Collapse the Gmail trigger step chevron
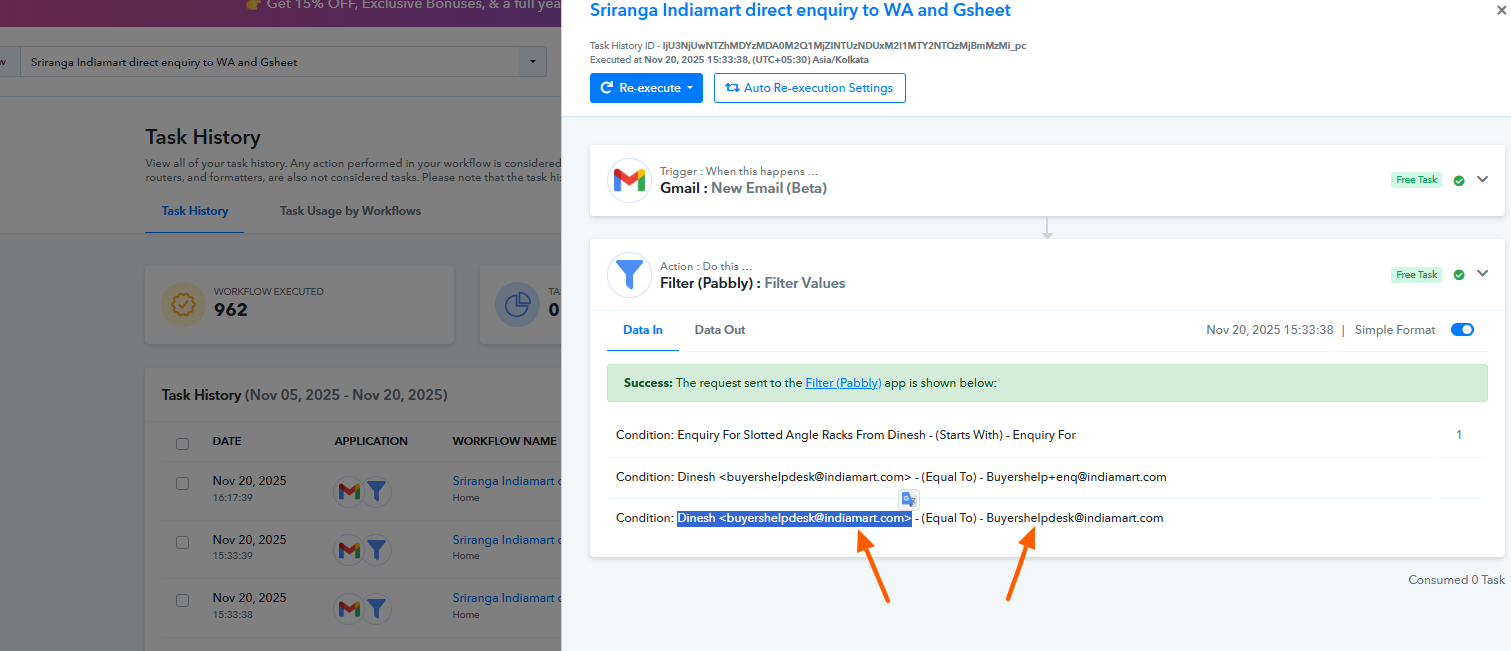 point(1483,179)
